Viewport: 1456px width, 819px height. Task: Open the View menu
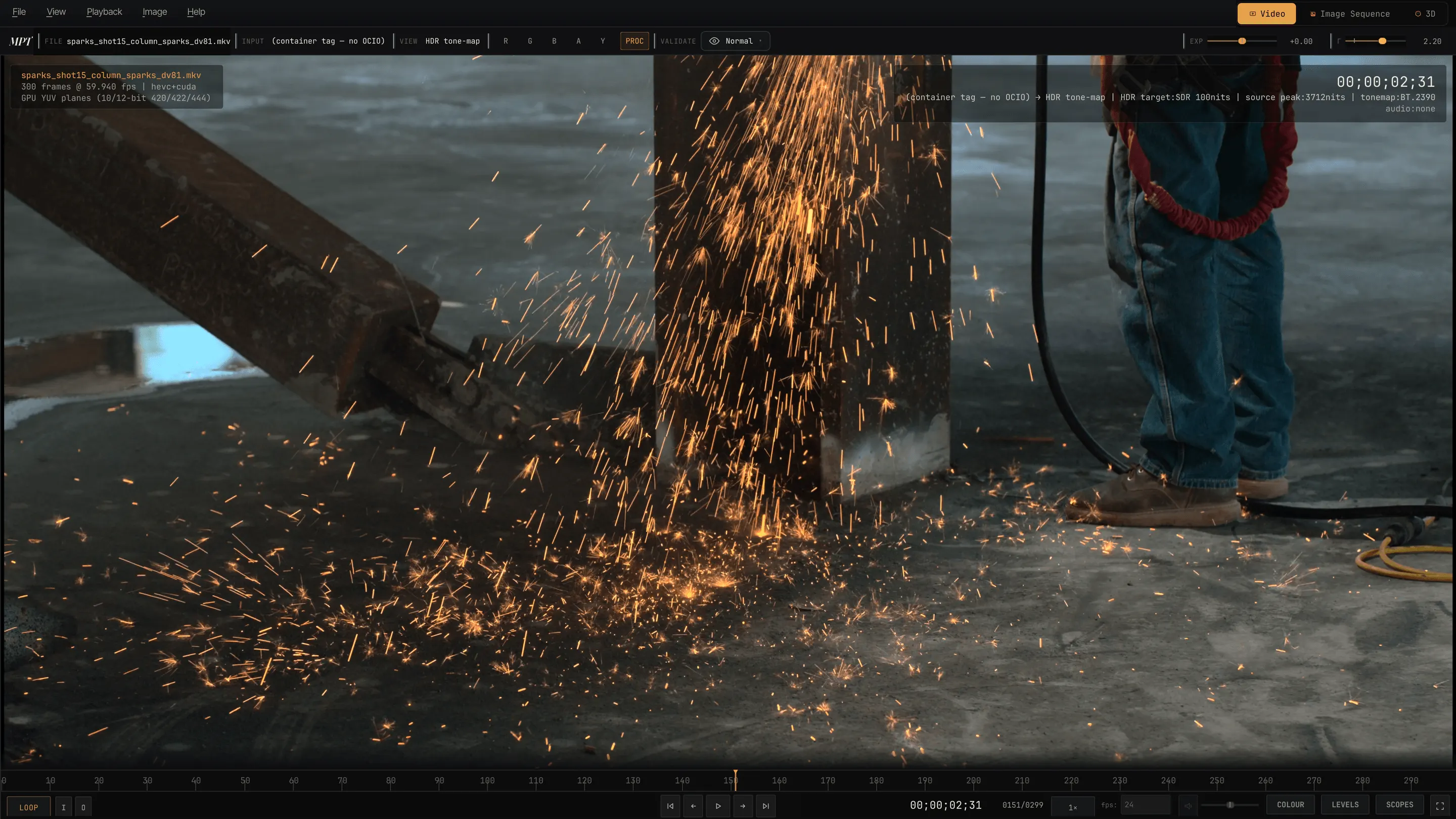coord(56,12)
